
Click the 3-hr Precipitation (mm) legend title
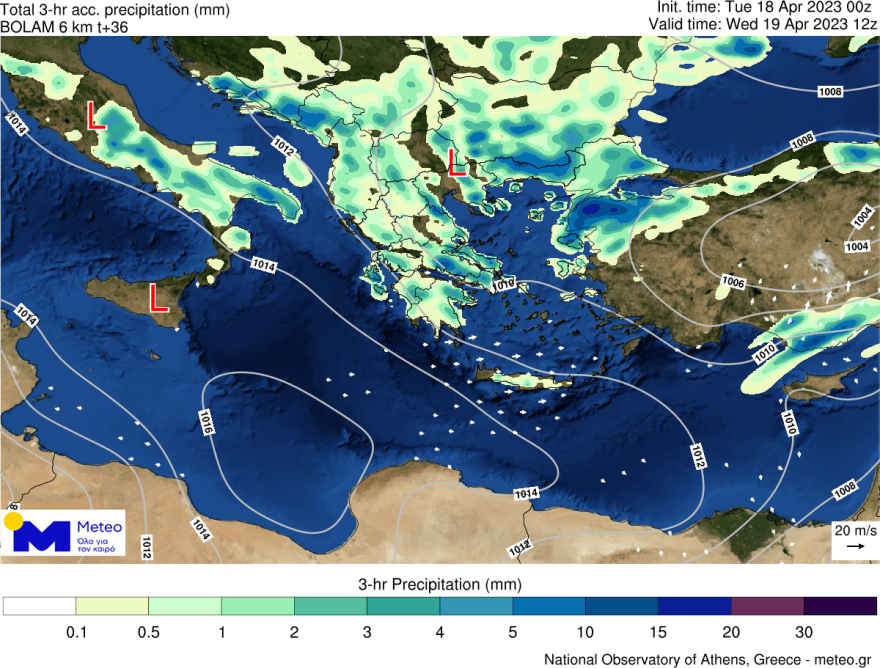click(x=440, y=583)
